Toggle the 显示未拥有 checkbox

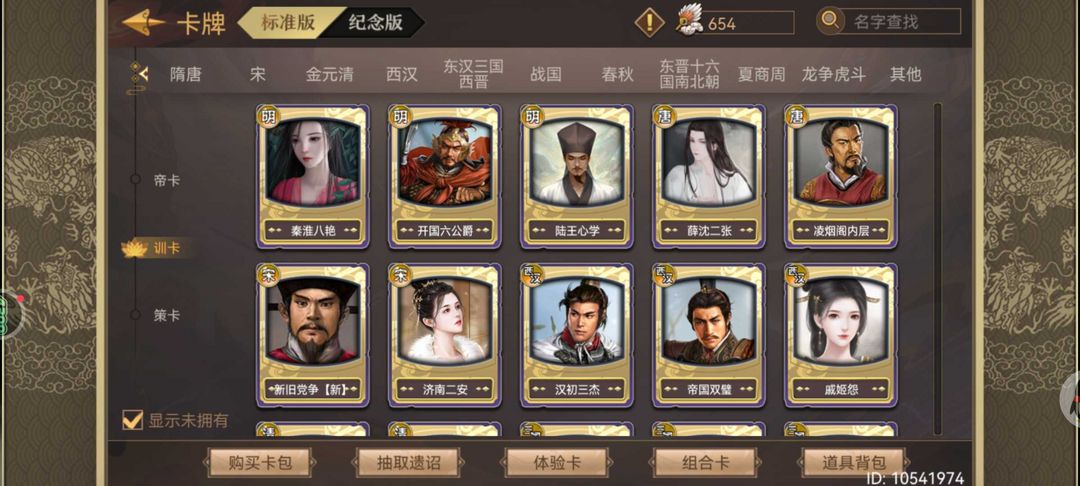point(132,419)
